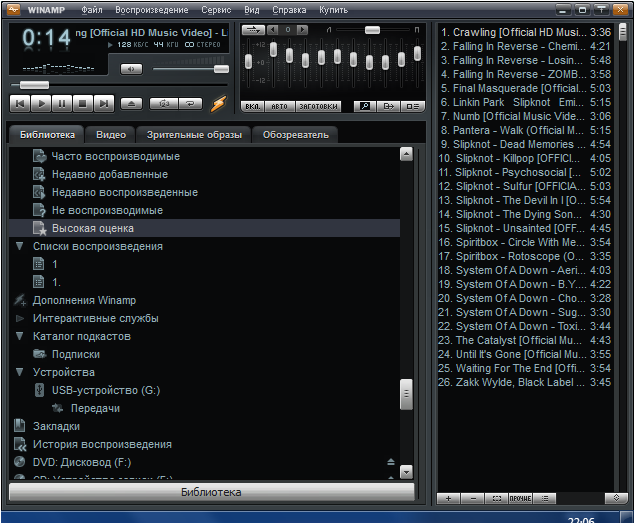Open the Подписки folder icon
This screenshot has height=524, width=635.
(x=40, y=354)
